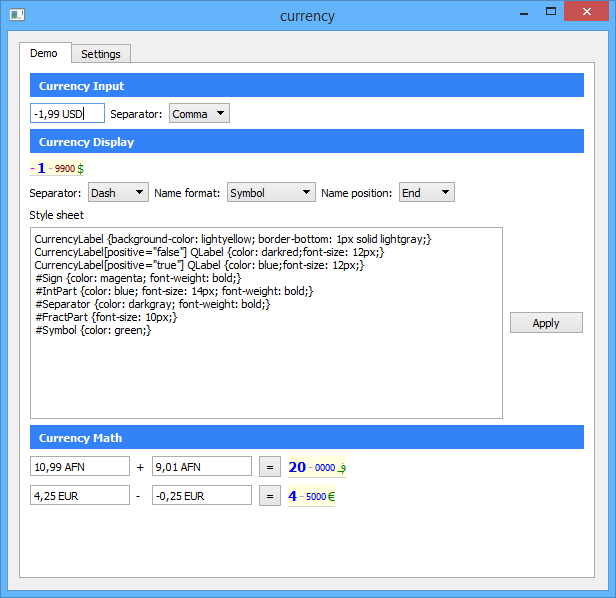Click the application icon in title bar

coord(17,15)
